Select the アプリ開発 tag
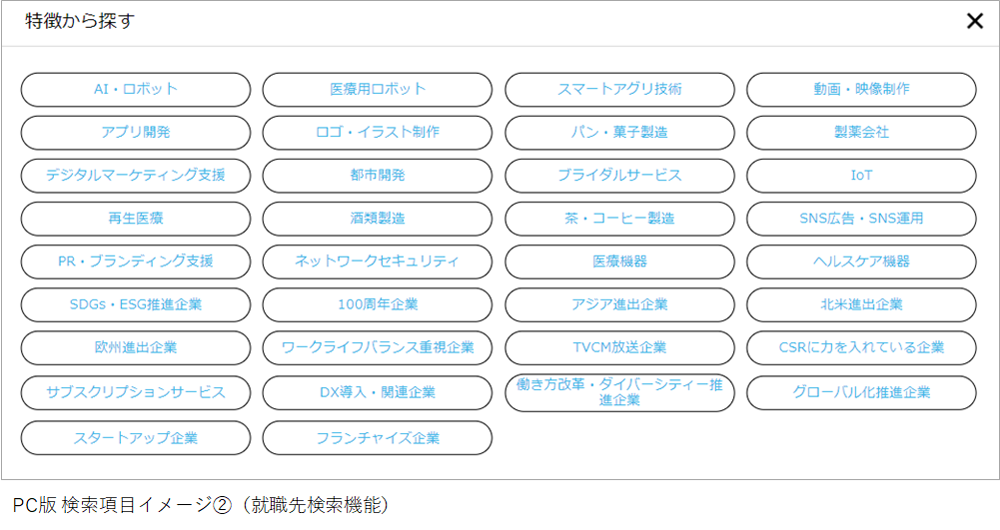Screen dimensions: 1000x530 136,132
